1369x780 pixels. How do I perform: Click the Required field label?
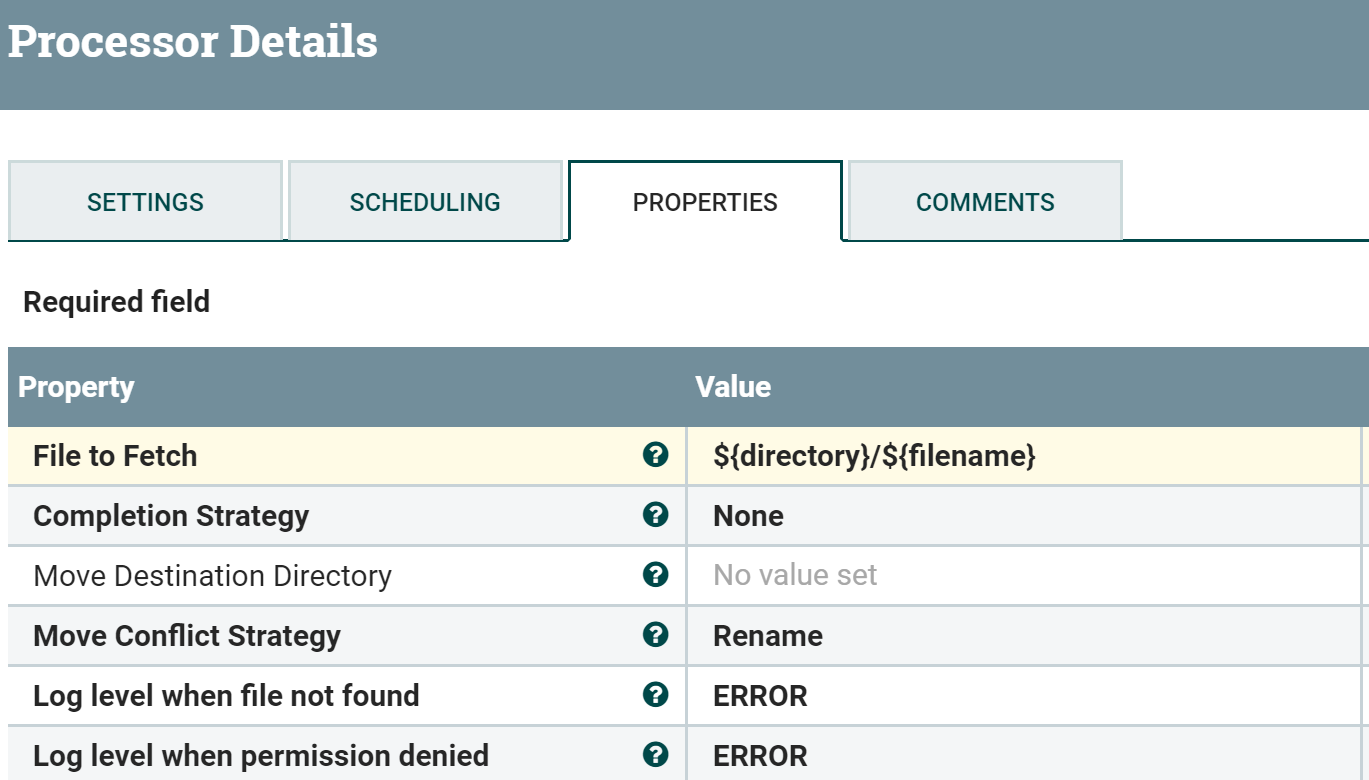tap(115, 301)
